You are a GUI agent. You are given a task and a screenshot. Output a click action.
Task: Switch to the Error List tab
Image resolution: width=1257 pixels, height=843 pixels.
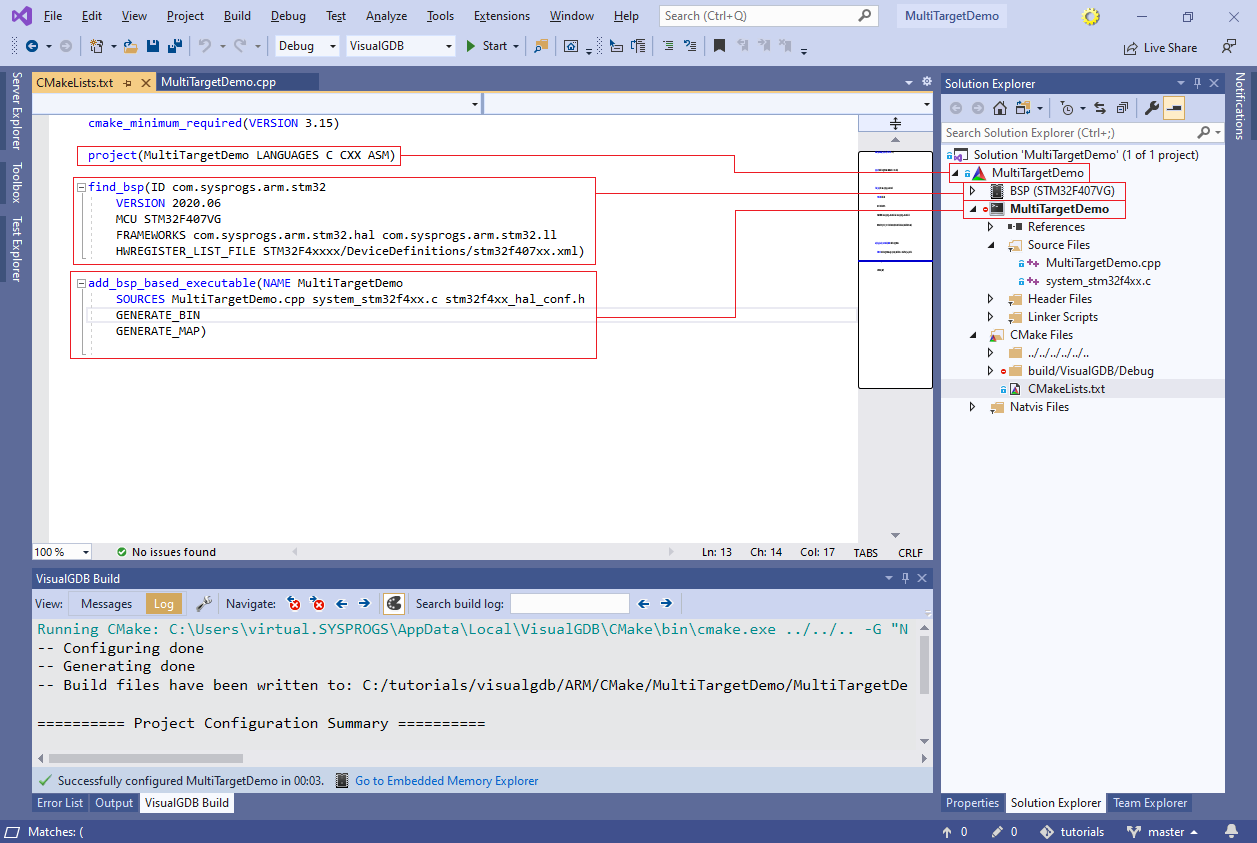coord(61,803)
